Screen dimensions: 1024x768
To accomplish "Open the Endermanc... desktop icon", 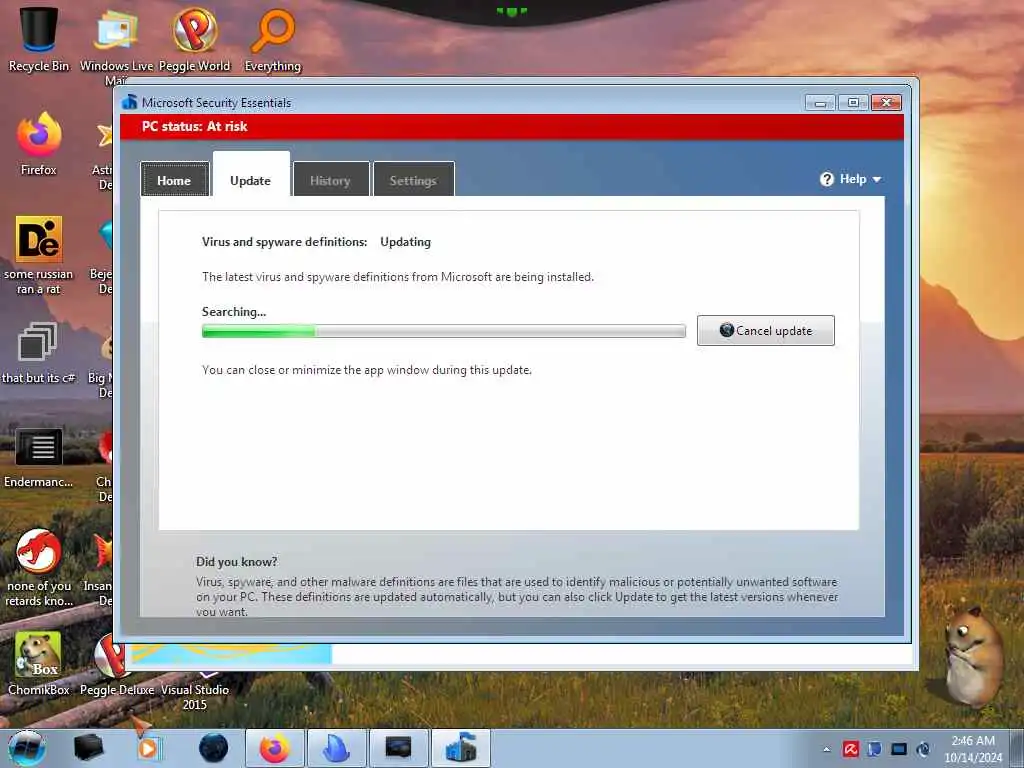I will pyautogui.click(x=39, y=457).
